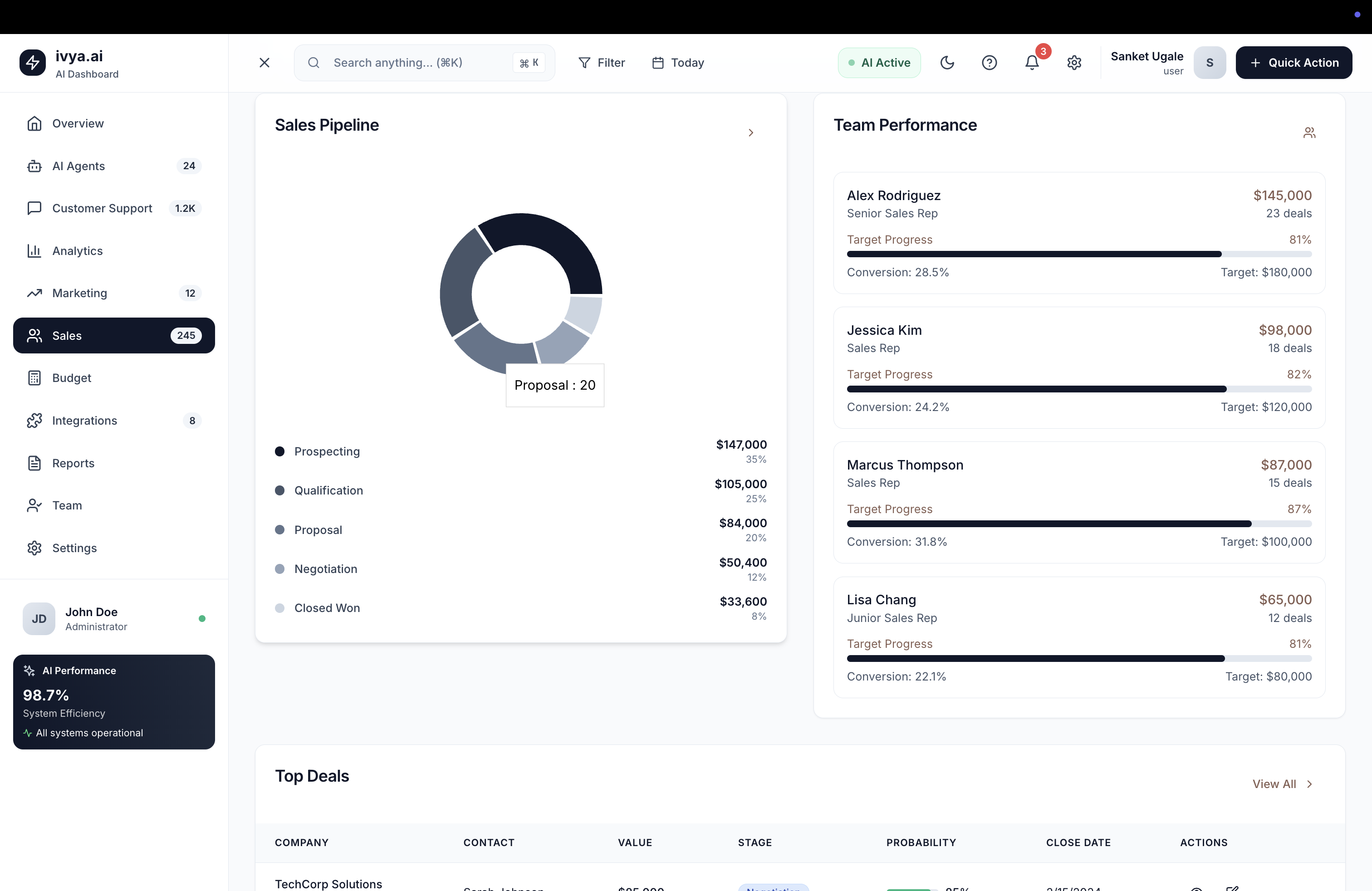This screenshot has height=891, width=1372.
Task: Open notifications bell with 3 badge
Action: point(1032,62)
